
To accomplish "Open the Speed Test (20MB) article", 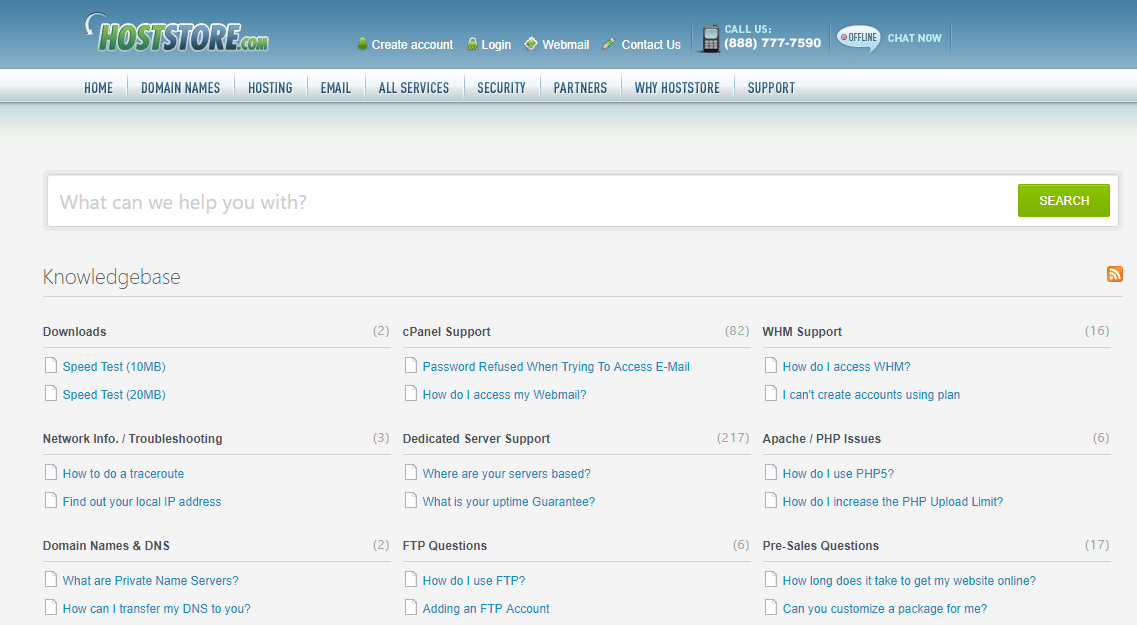I will click(114, 395).
